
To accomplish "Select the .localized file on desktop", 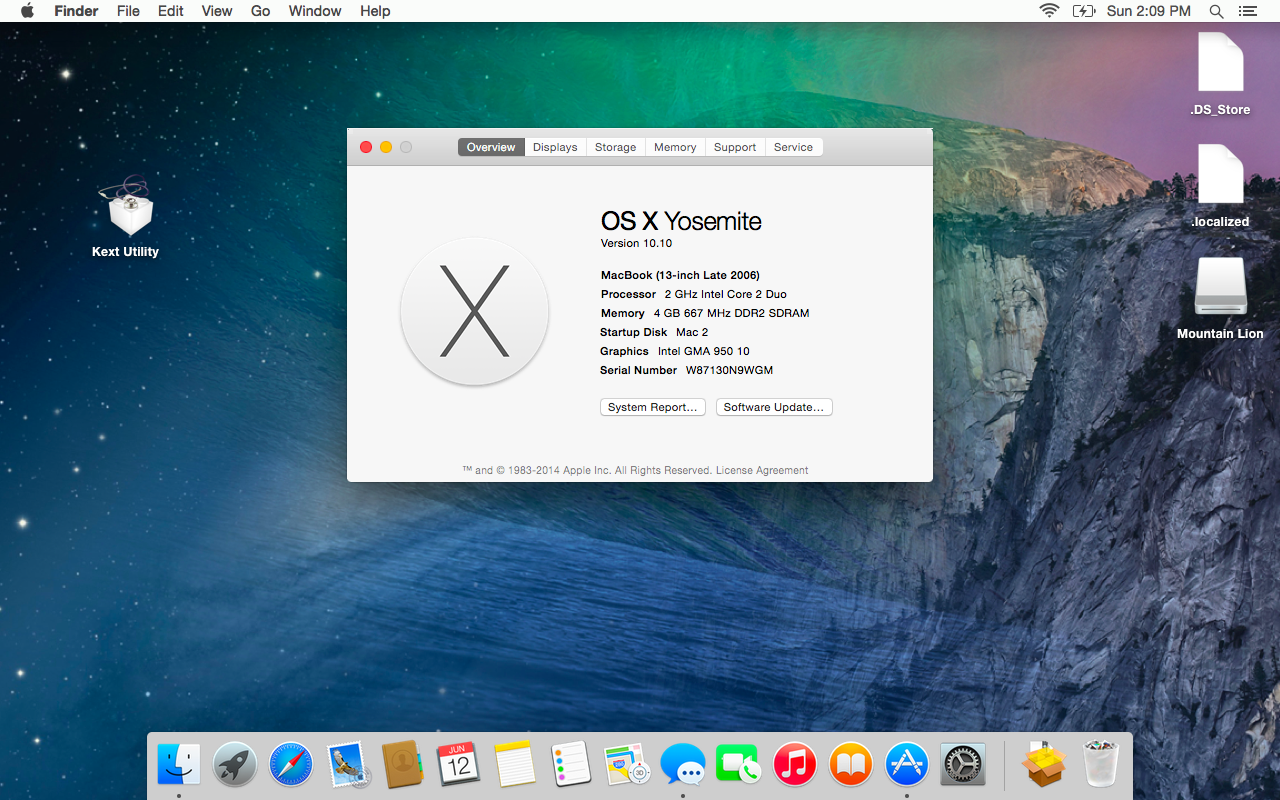I will [x=1220, y=174].
